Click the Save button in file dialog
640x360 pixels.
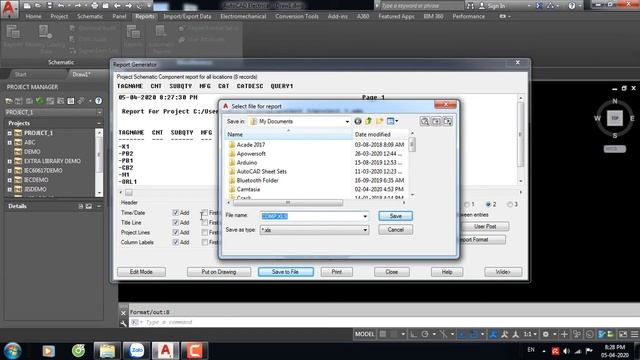(395, 216)
